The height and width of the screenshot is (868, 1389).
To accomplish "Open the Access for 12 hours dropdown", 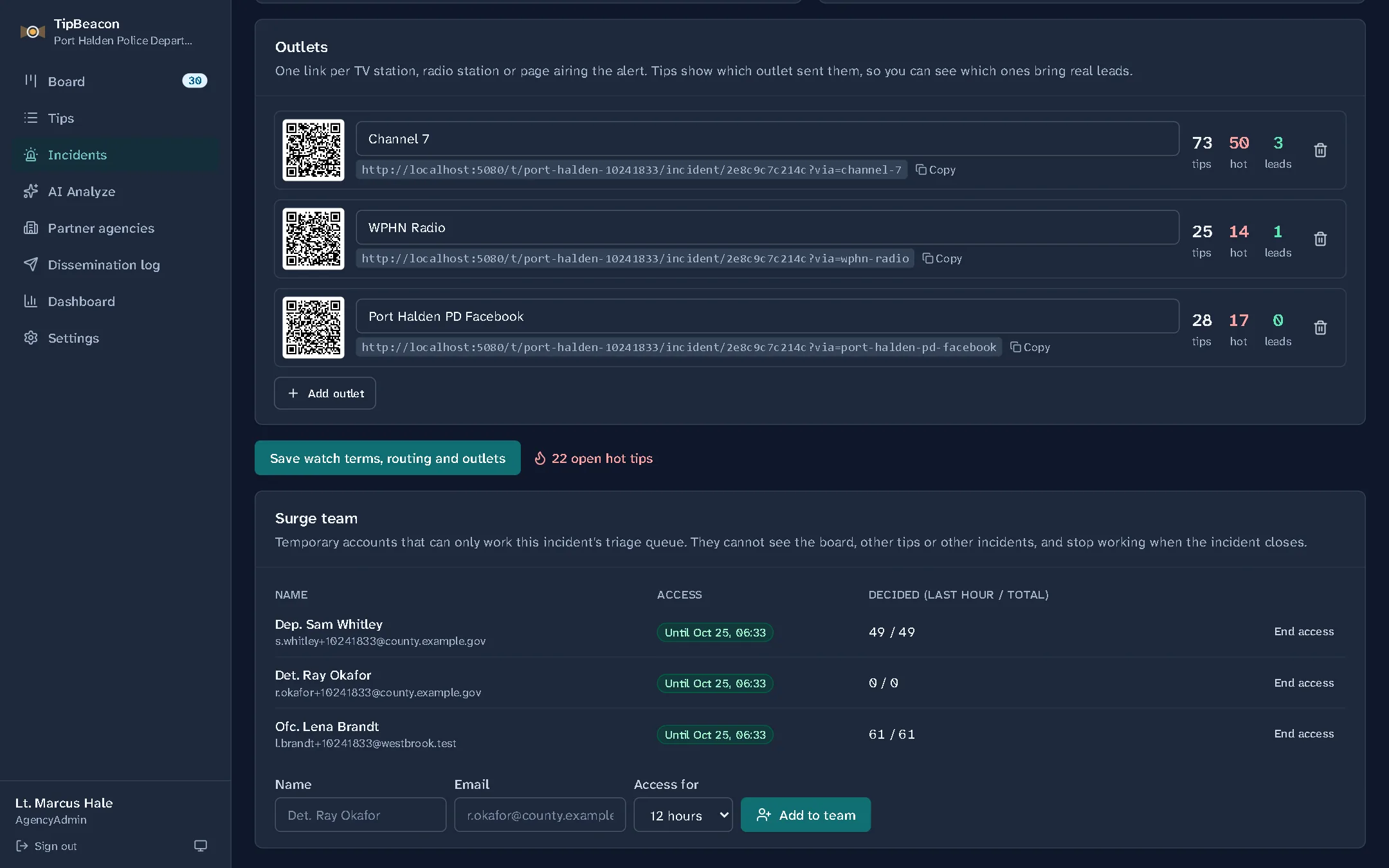I will tap(683, 815).
